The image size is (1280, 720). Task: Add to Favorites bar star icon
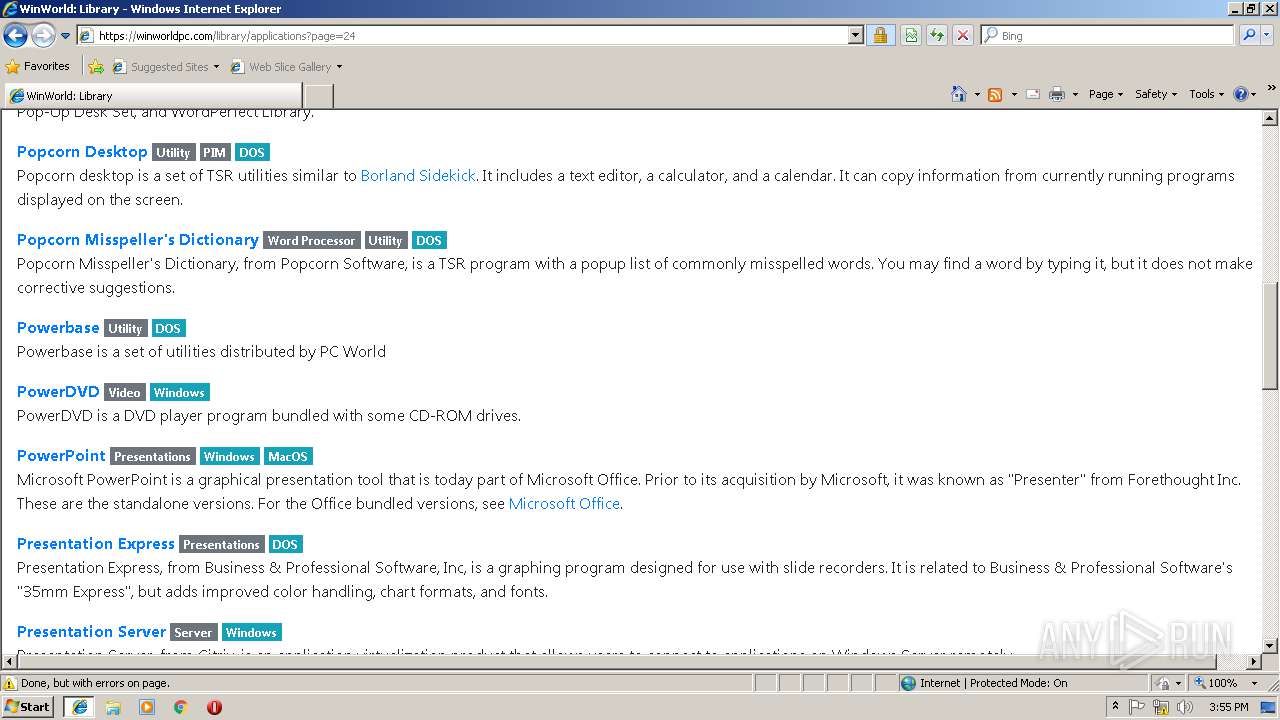[96, 67]
